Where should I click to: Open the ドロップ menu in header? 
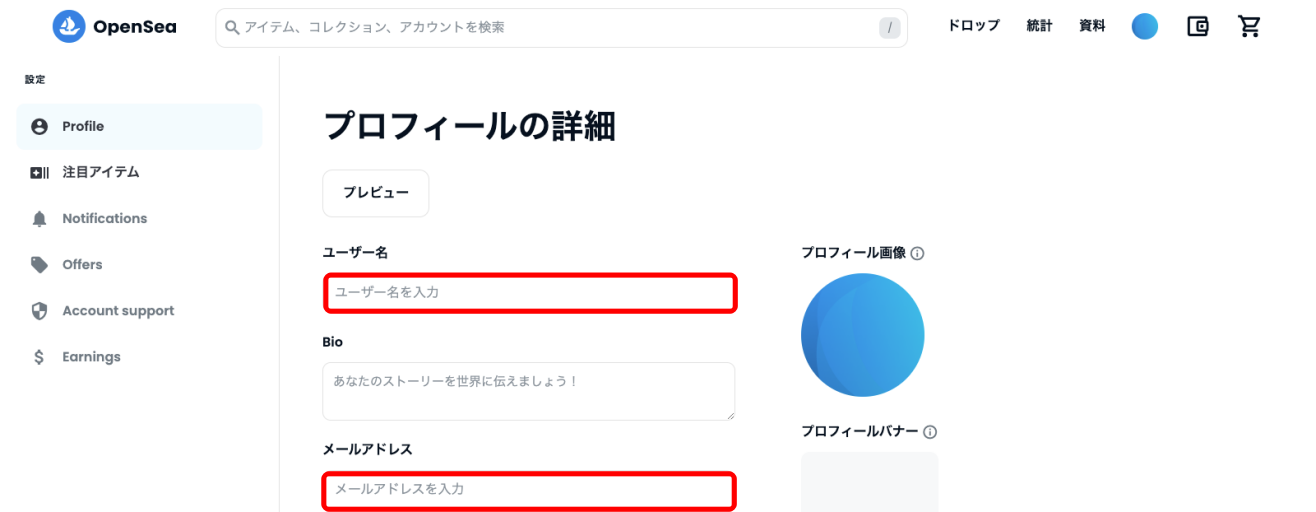[x=974, y=26]
